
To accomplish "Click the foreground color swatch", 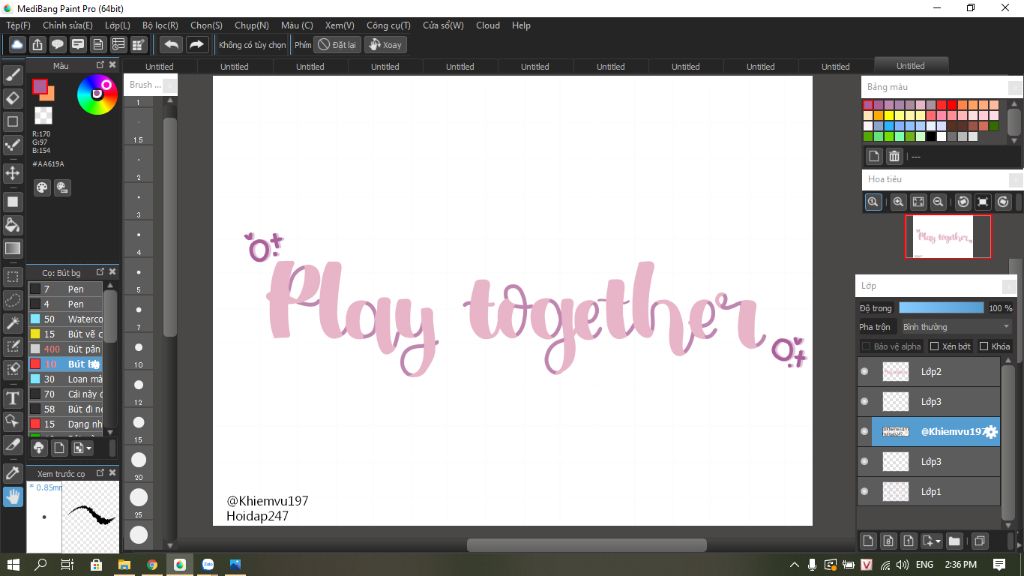I will pos(40,86).
